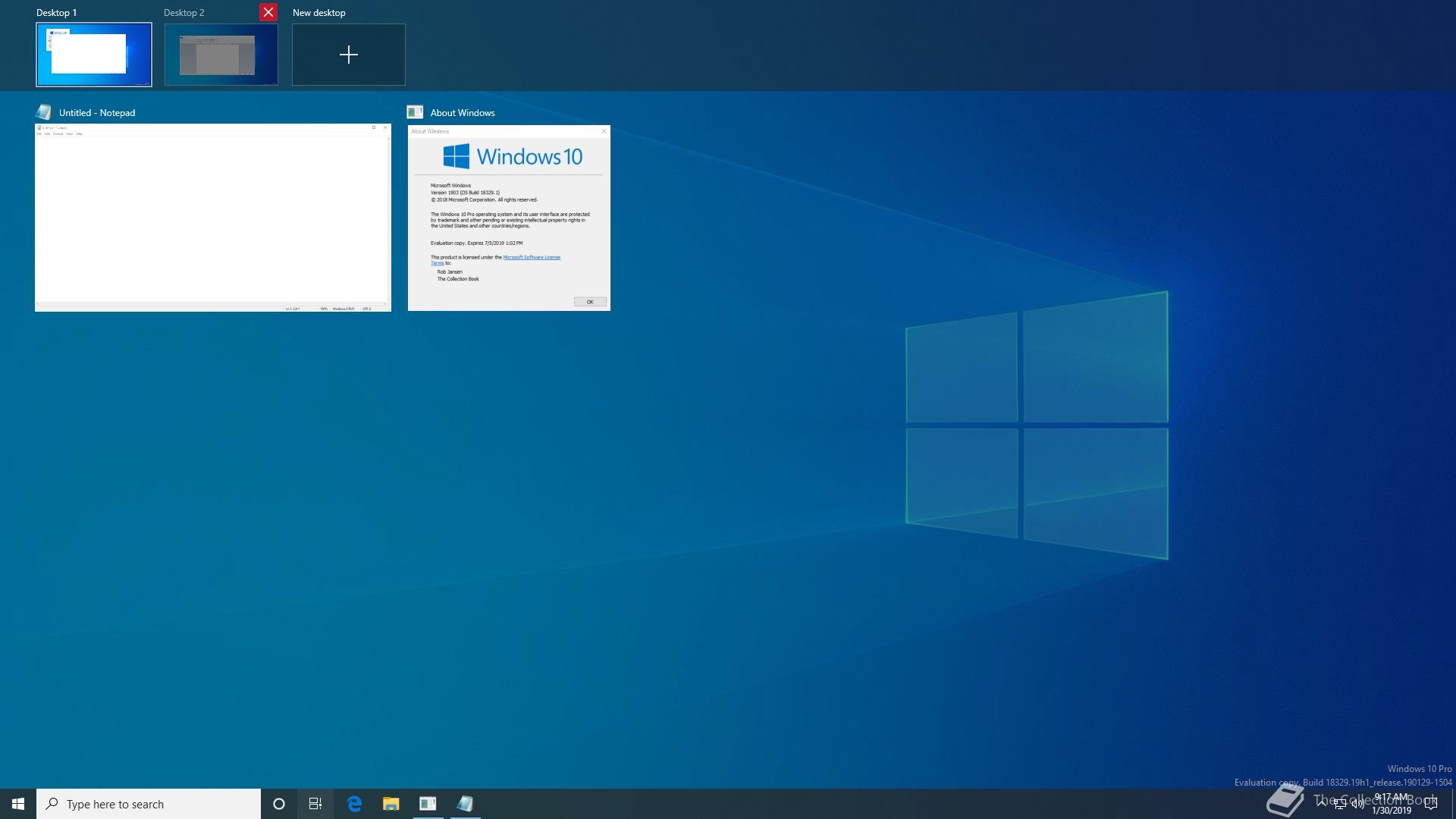The height and width of the screenshot is (819, 1456).
Task: Switch to the Desktop 2 thumbnail
Action: (x=221, y=55)
